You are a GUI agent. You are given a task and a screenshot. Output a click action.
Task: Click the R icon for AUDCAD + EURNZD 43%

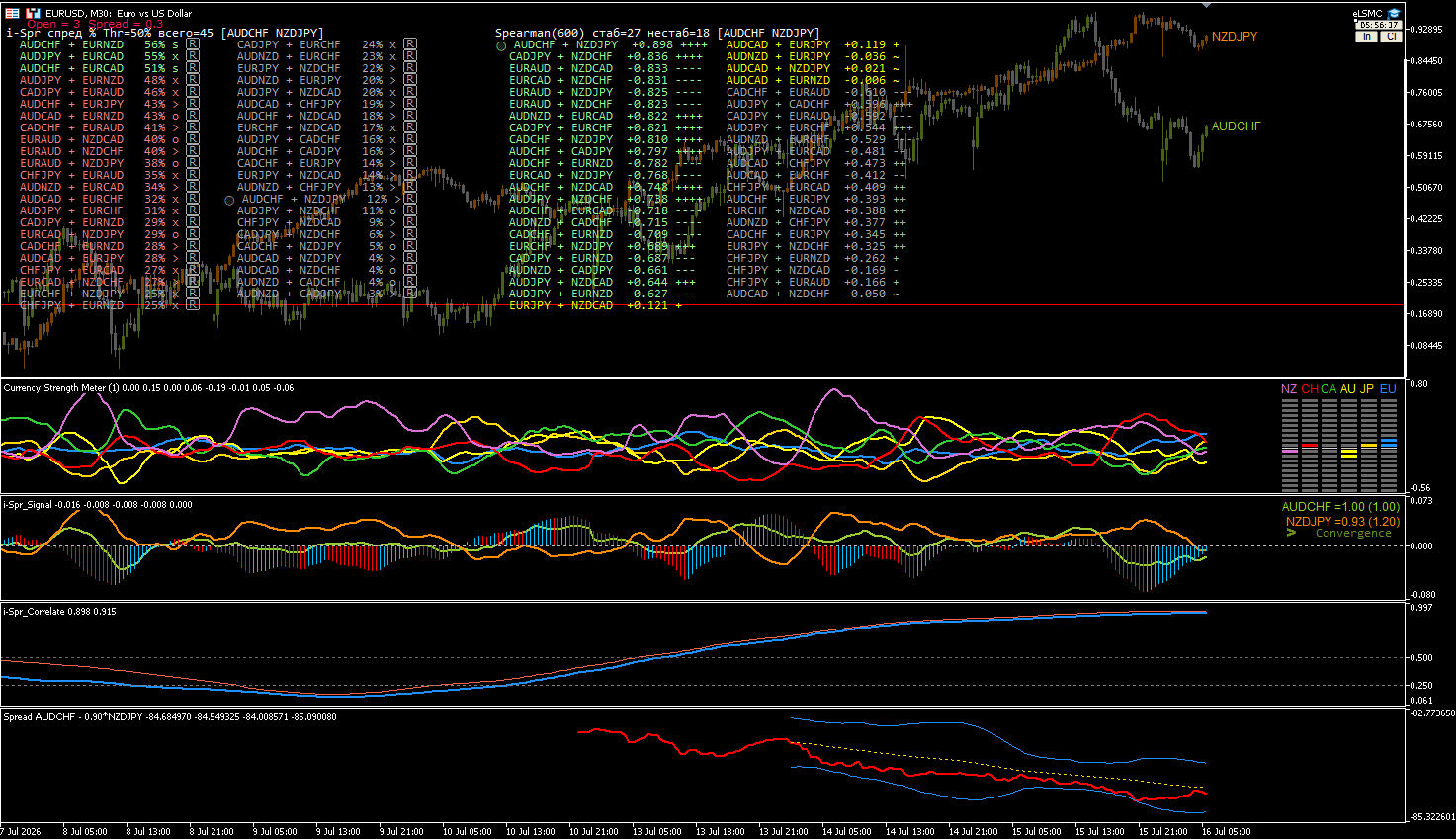coord(193,116)
